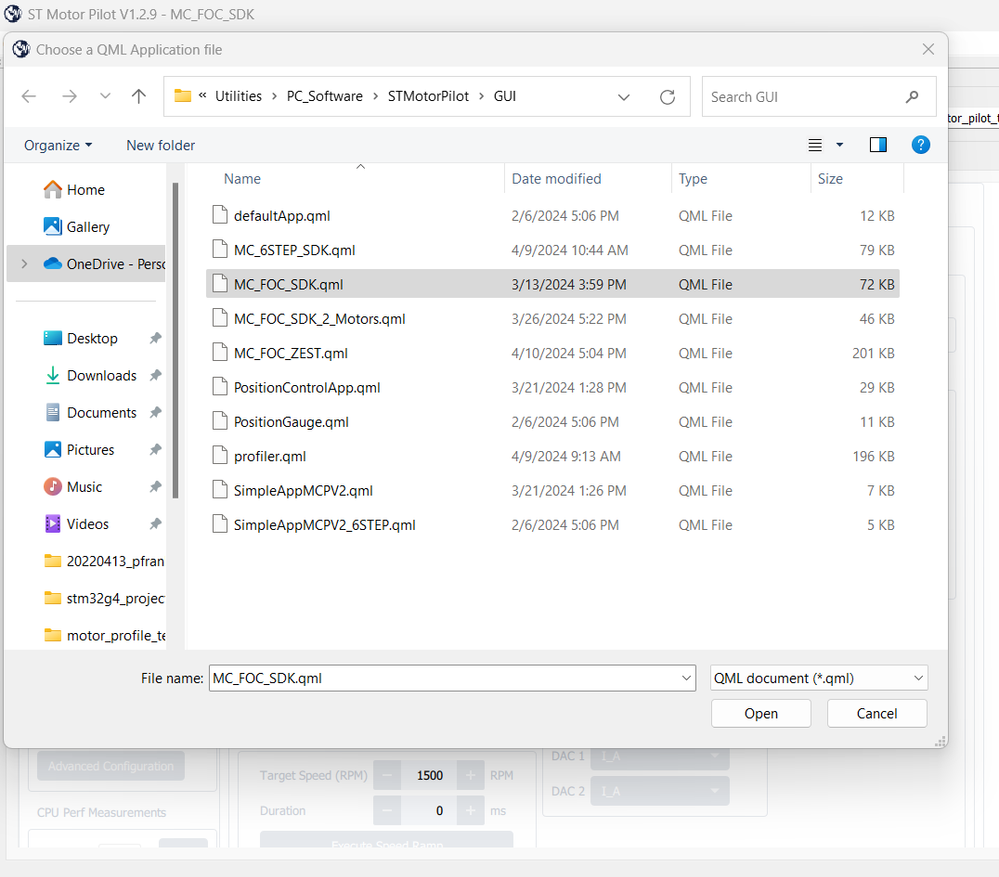Create a New folder

(161, 145)
